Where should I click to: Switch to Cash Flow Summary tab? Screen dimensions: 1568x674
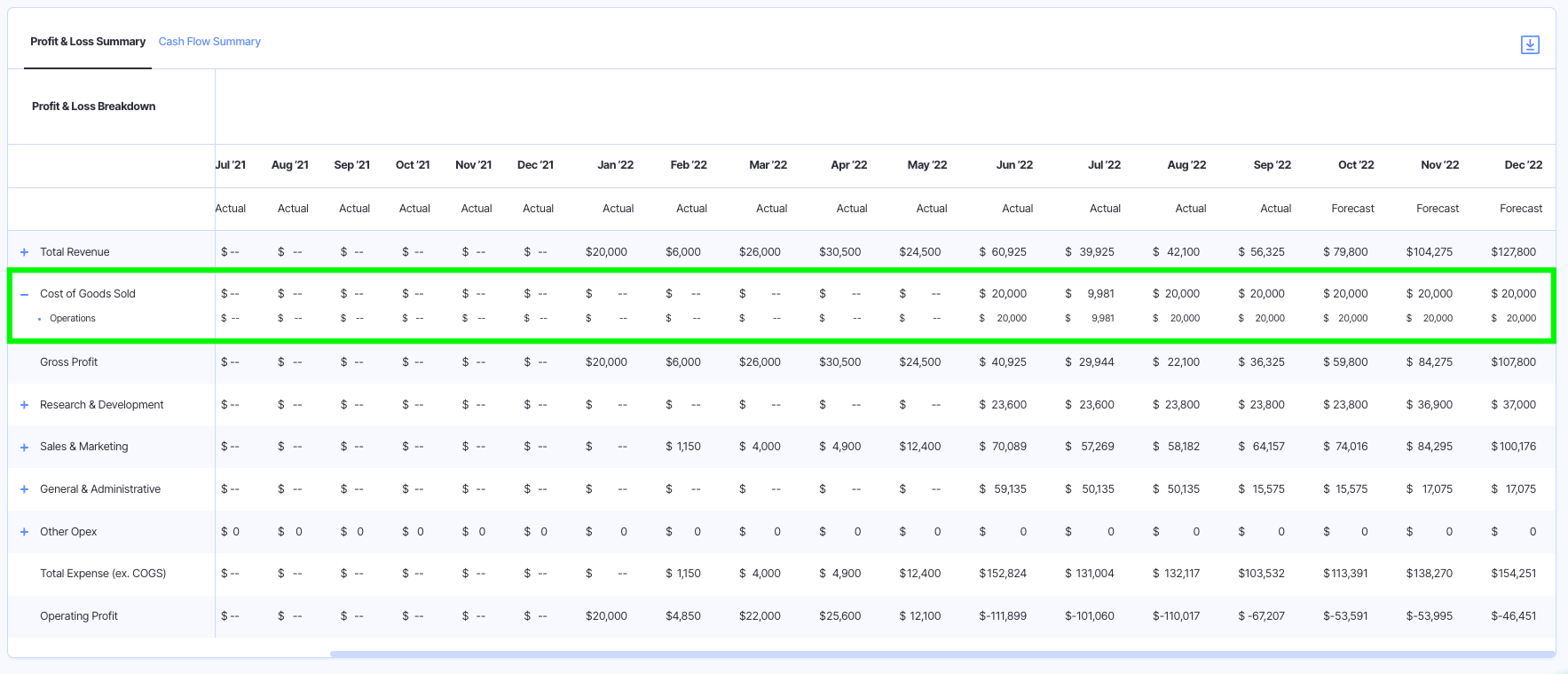(209, 42)
